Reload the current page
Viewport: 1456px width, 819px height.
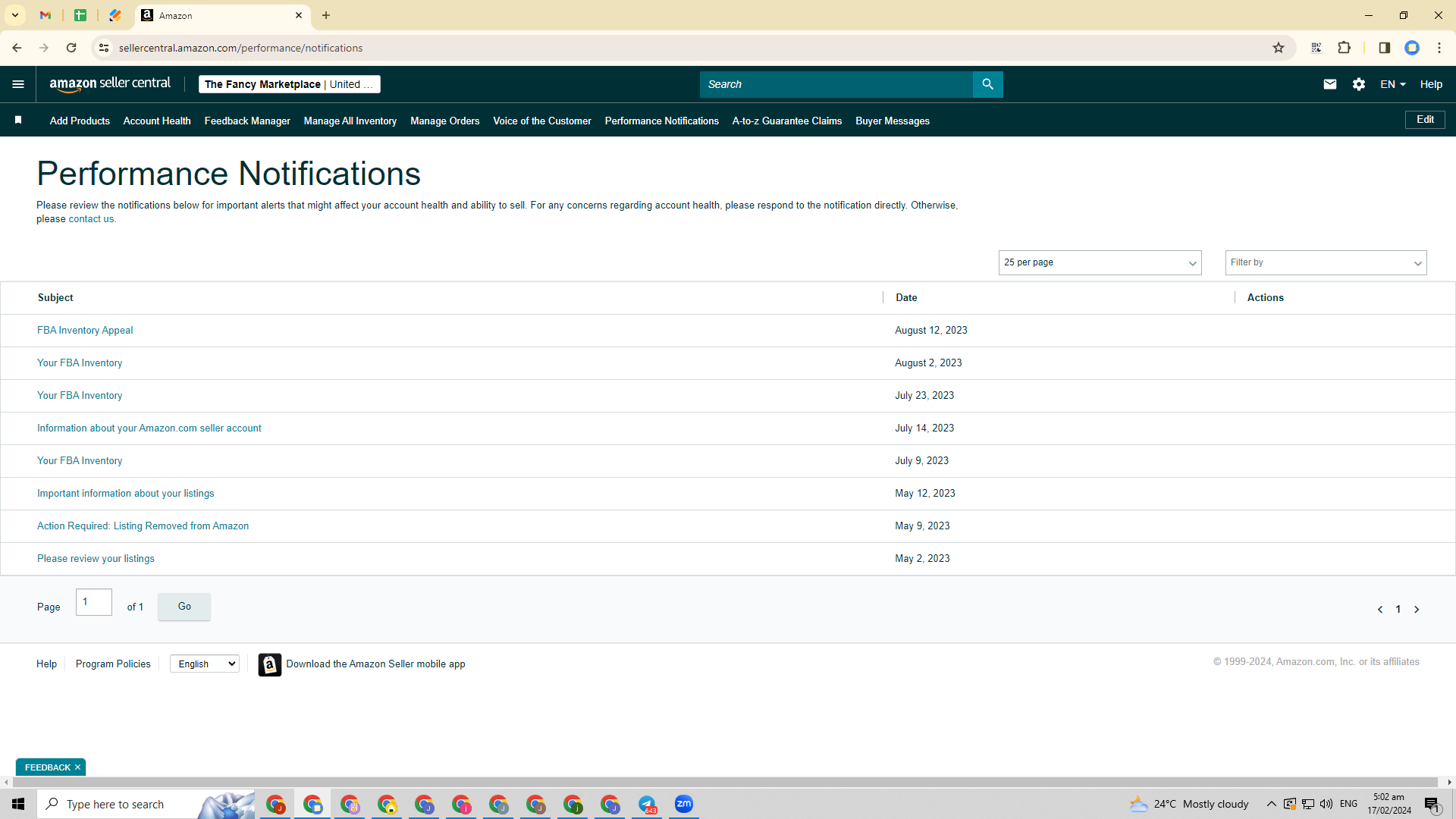pyautogui.click(x=71, y=48)
